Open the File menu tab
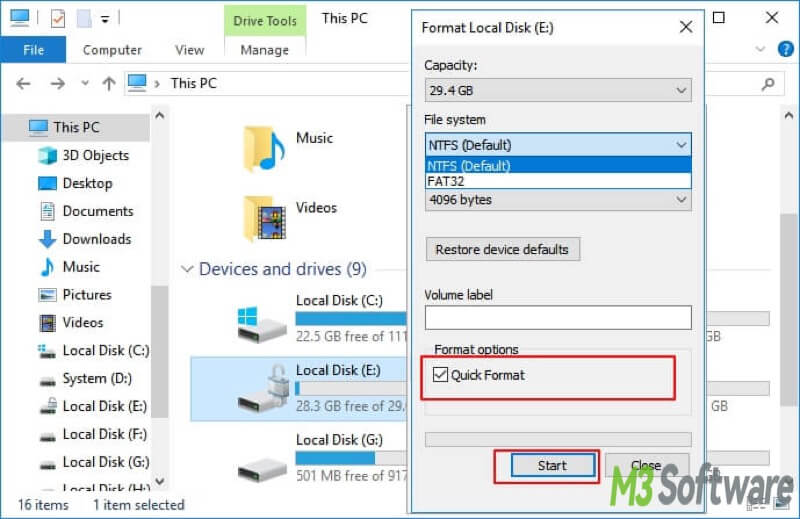The image size is (800, 519). click(33, 50)
